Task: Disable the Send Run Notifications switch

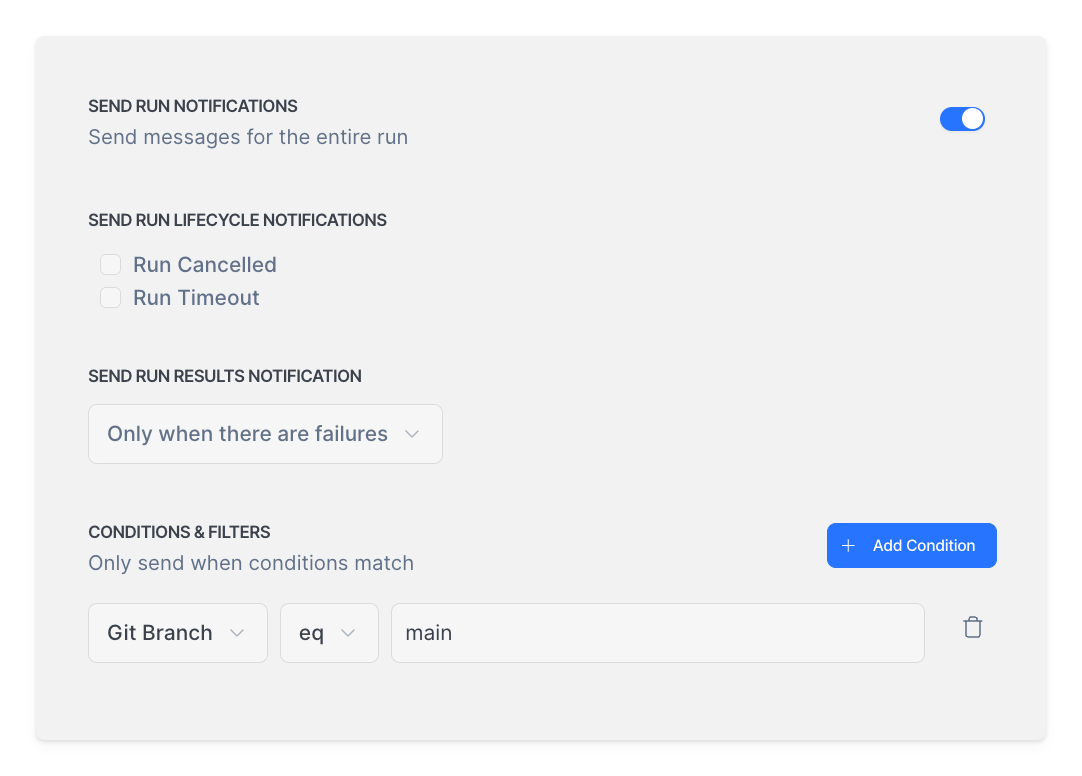Action: (962, 119)
